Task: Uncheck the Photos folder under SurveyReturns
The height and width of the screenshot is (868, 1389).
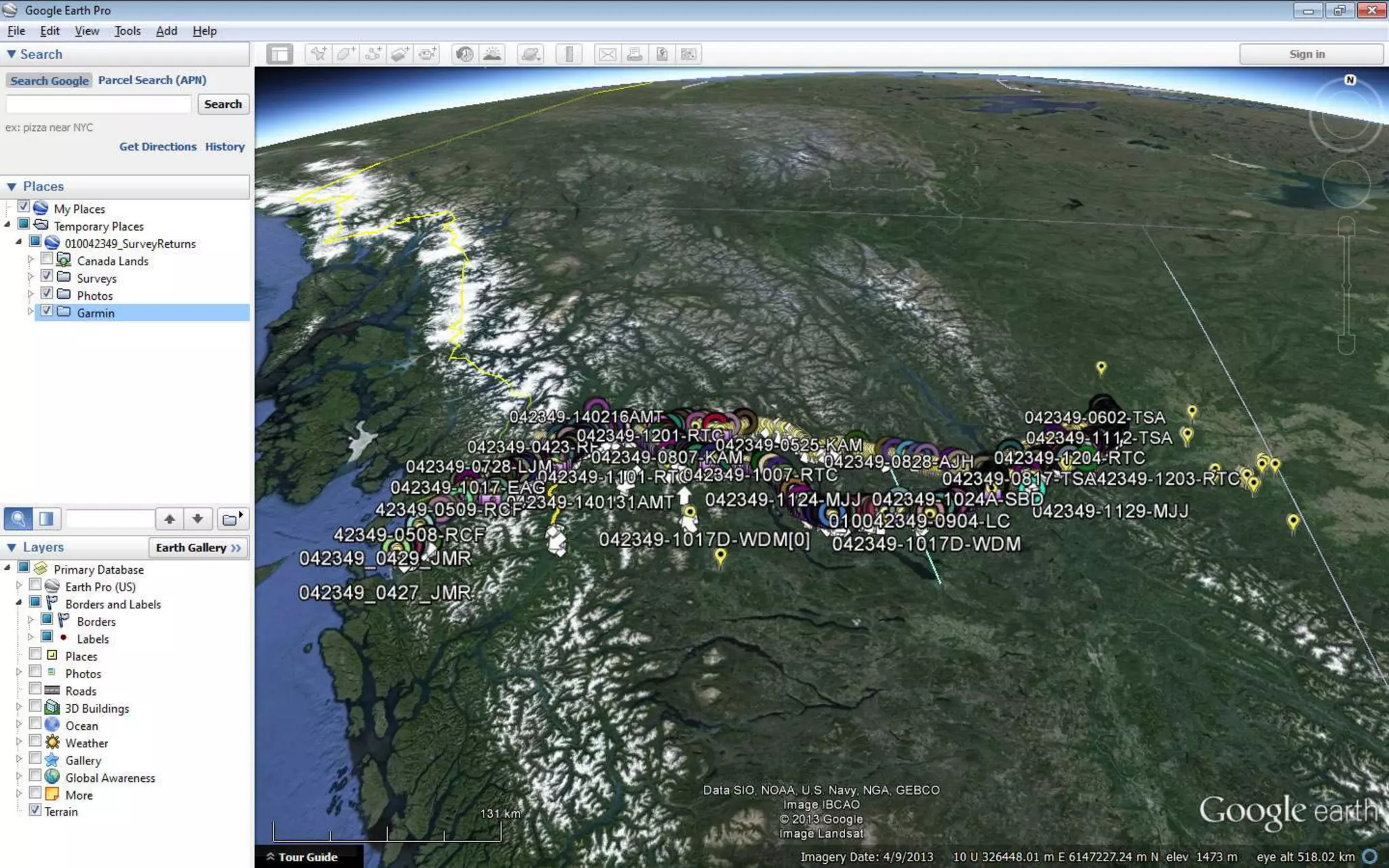Action: tap(47, 294)
